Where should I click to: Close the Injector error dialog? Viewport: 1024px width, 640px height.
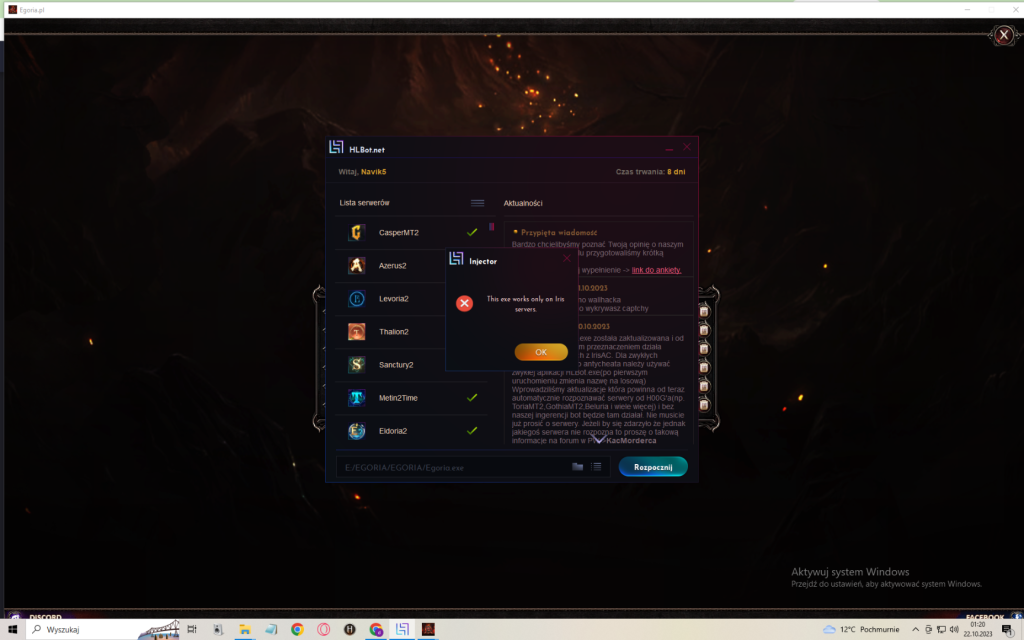coord(567,259)
